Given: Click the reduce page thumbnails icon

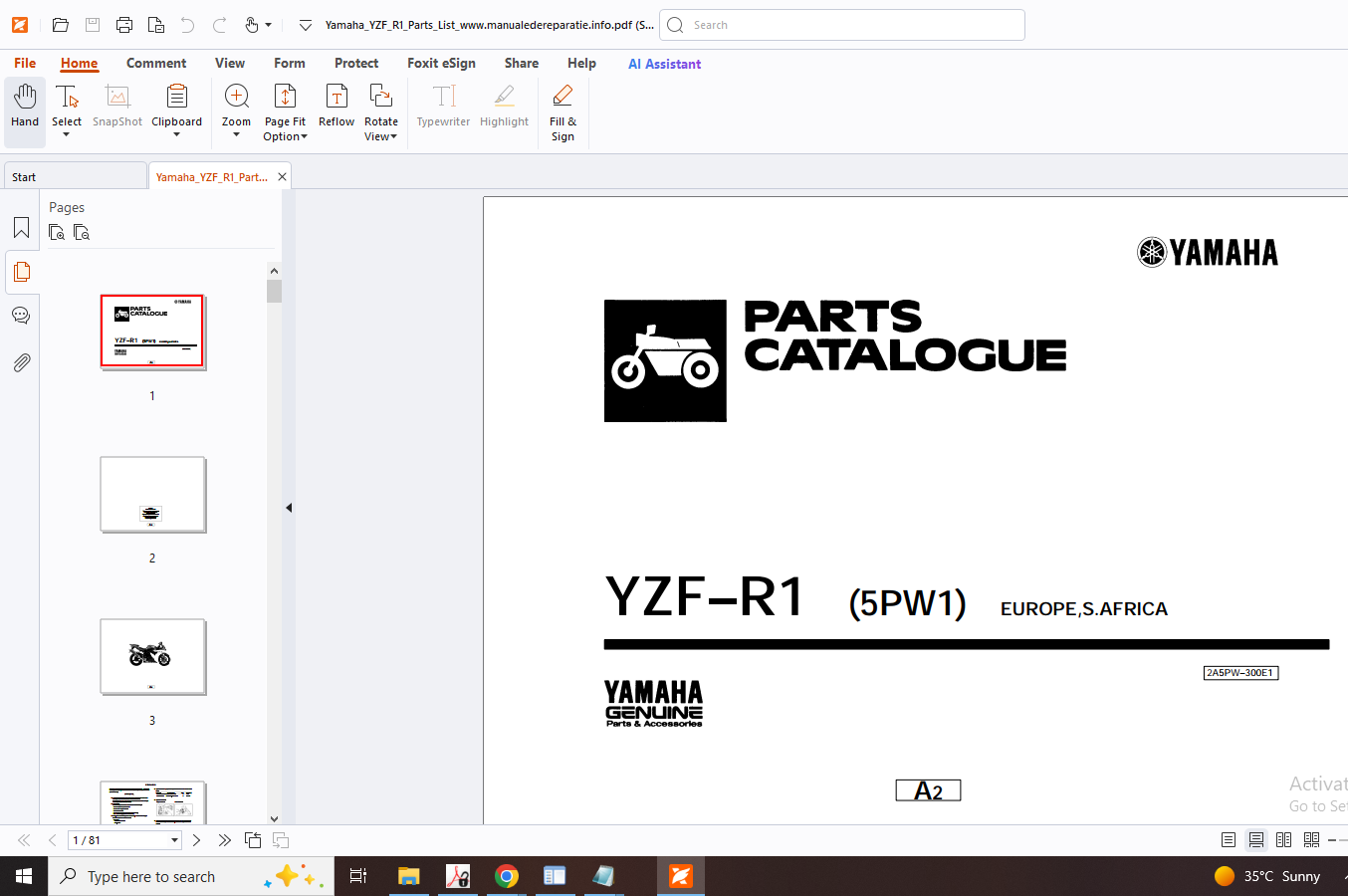Looking at the screenshot, I should 82,232.
